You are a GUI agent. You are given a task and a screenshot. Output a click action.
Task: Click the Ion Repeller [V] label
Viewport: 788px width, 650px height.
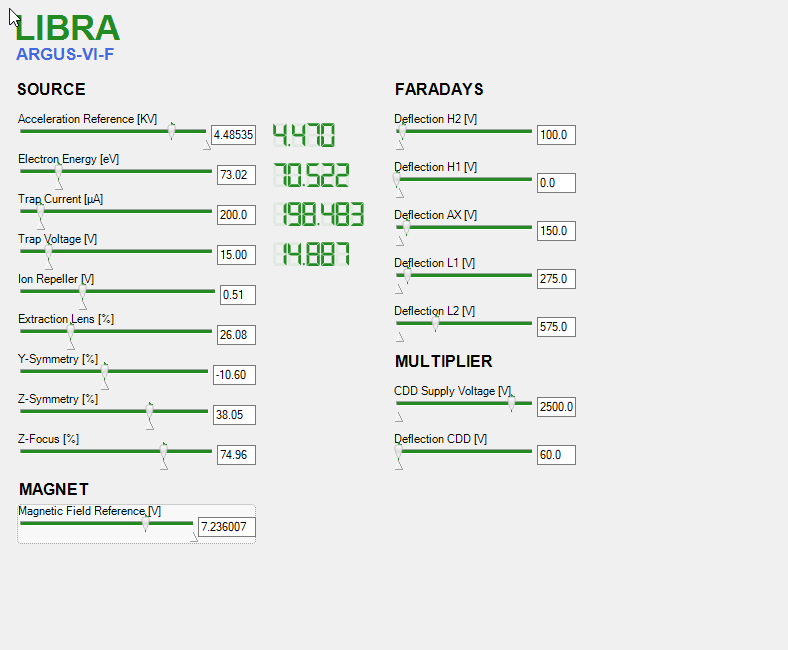click(56, 279)
